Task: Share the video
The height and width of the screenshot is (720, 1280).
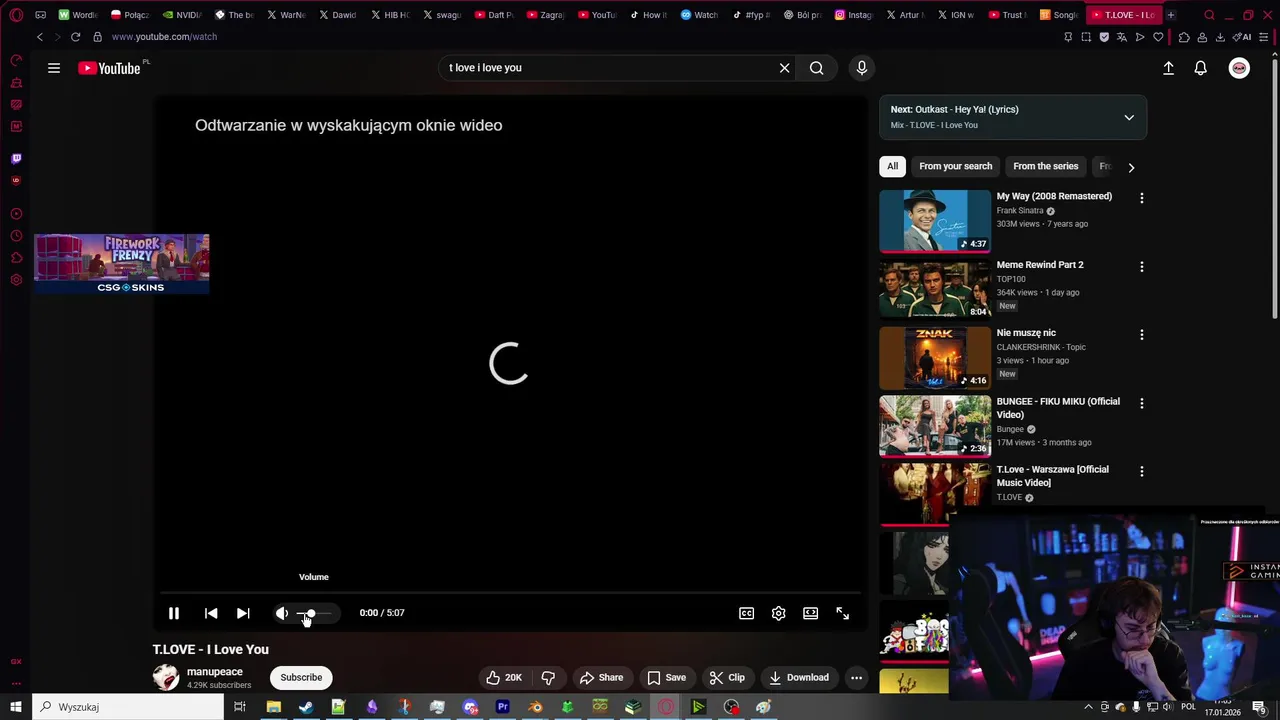Action: (x=601, y=677)
